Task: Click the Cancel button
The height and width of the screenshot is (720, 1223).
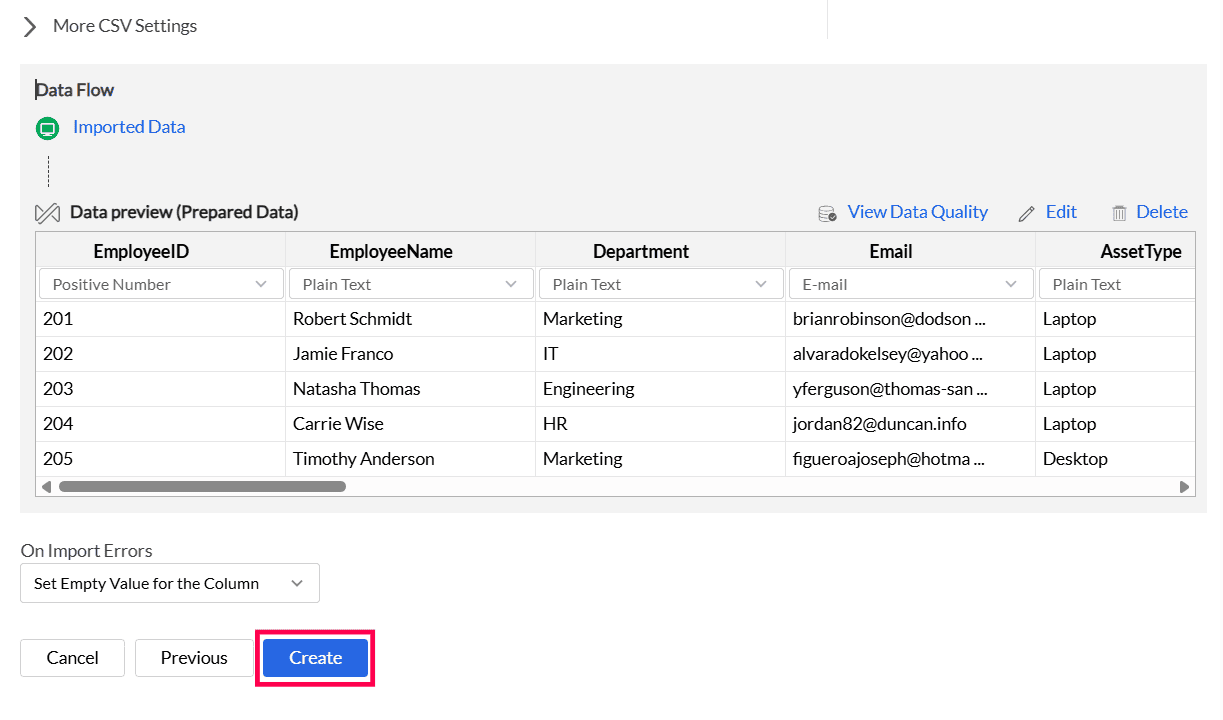Action: [72, 658]
